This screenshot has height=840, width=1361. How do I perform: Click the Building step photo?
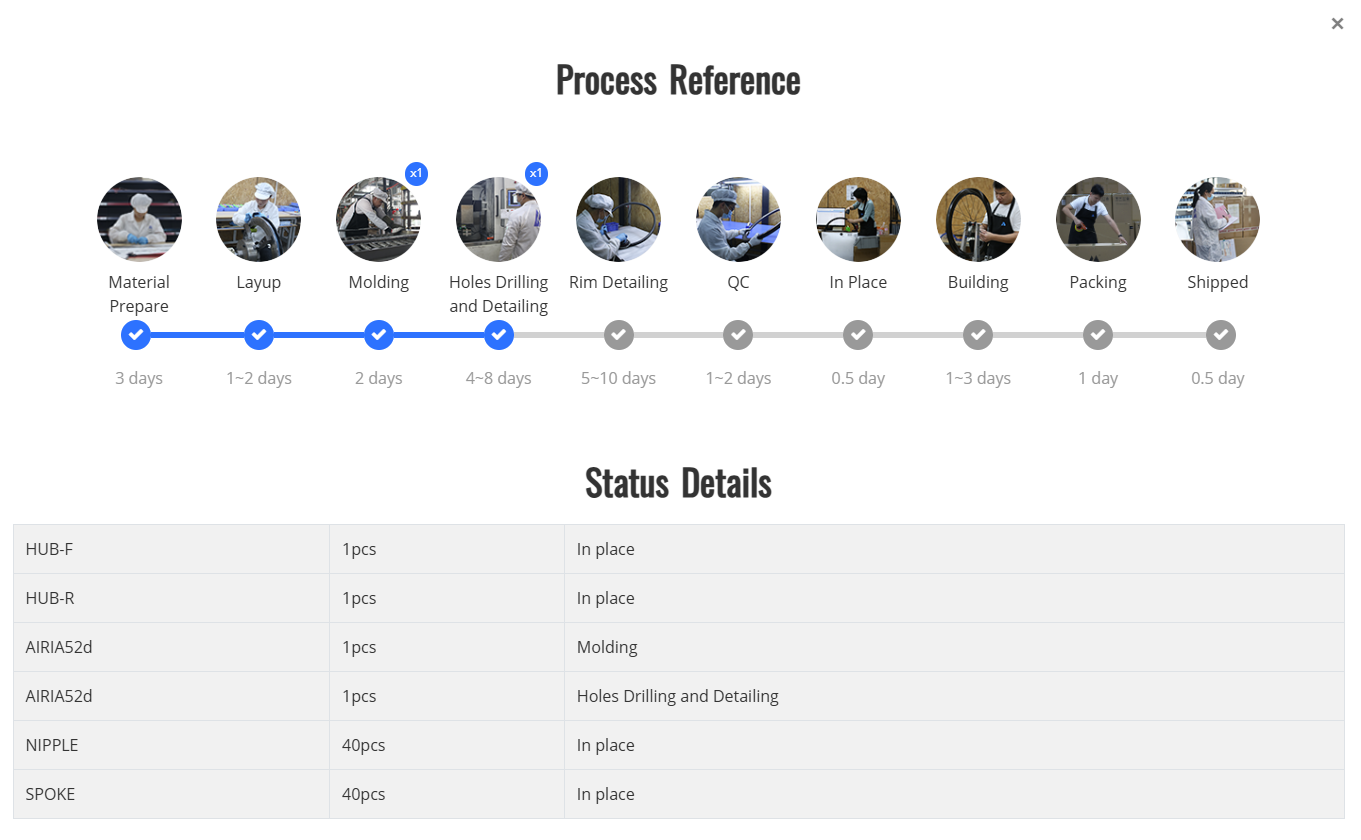coord(978,219)
